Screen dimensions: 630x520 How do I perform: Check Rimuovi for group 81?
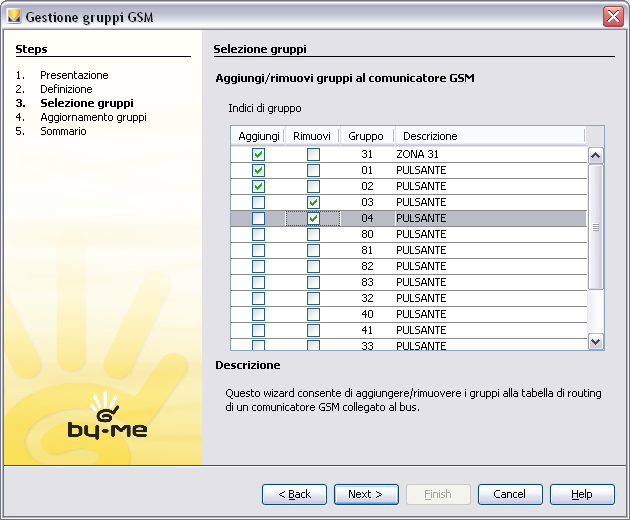click(x=313, y=250)
